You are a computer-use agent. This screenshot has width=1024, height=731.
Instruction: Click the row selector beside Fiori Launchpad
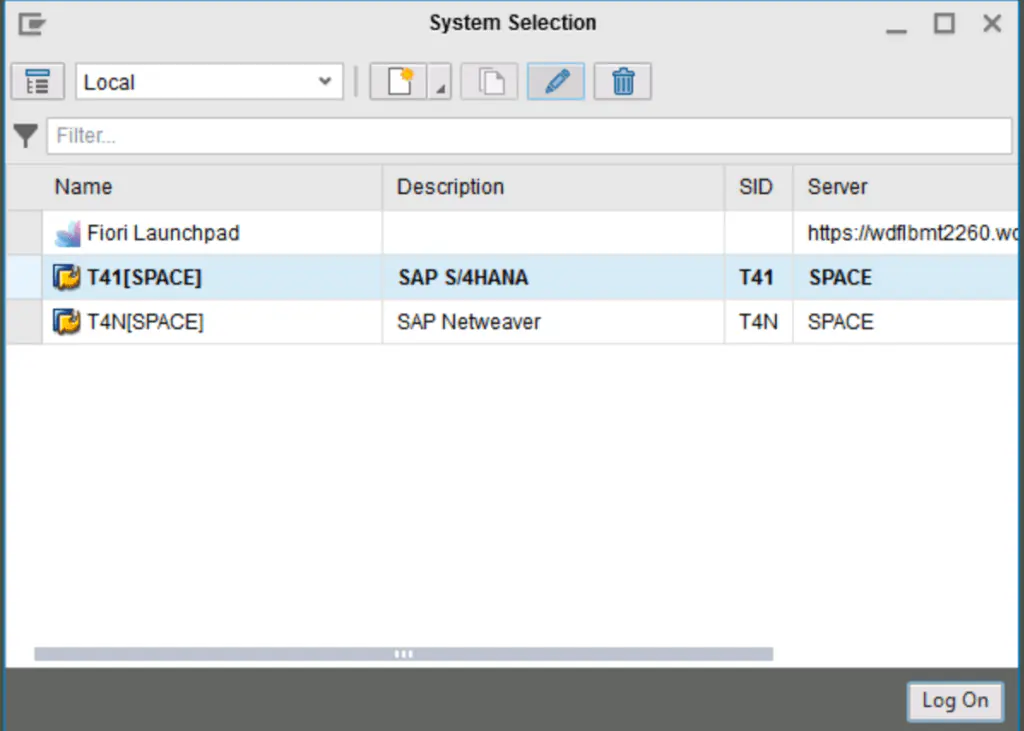pyautogui.click(x=25, y=233)
